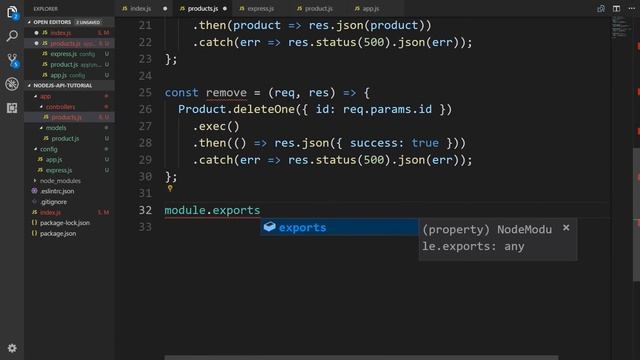Collapse the Open Editors section
Viewport: 640px width, 360px height.
click(x=29, y=22)
